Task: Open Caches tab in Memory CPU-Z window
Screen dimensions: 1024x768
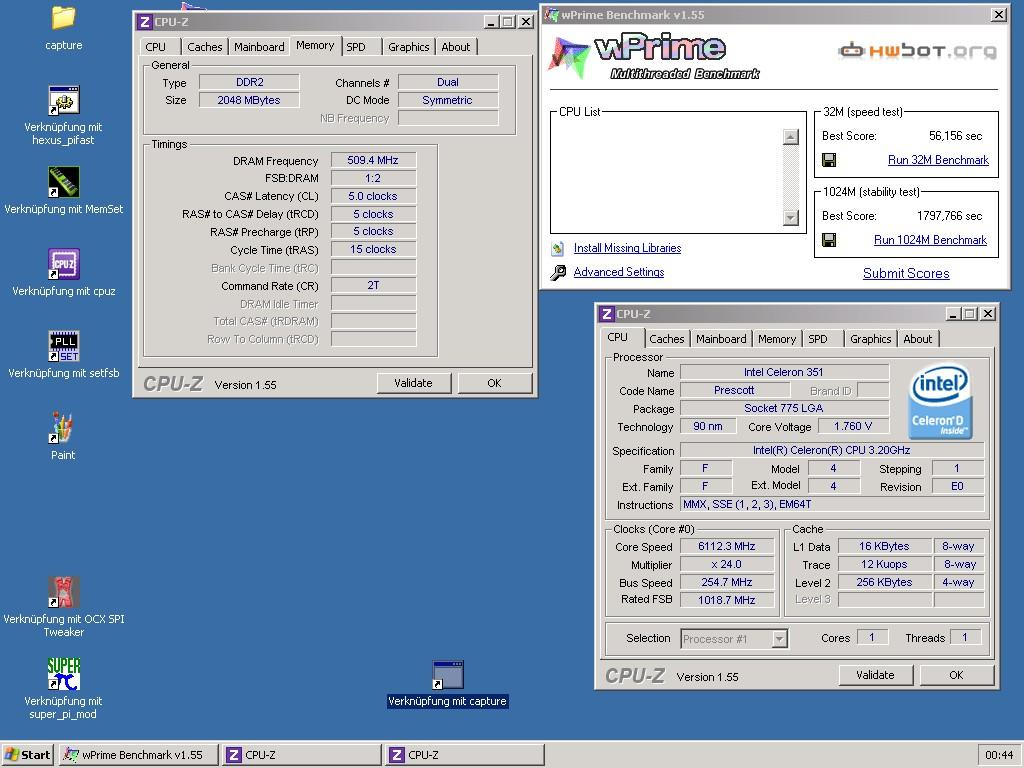Action: coord(204,47)
